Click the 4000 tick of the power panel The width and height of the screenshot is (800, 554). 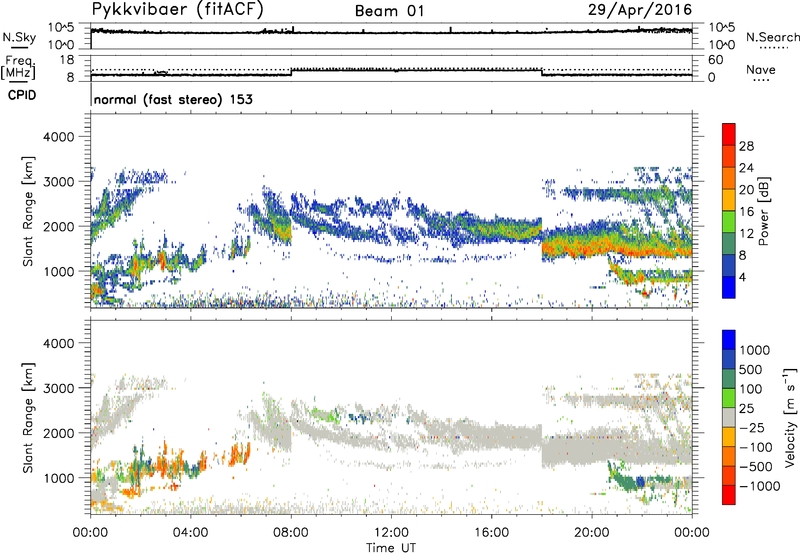point(58,137)
